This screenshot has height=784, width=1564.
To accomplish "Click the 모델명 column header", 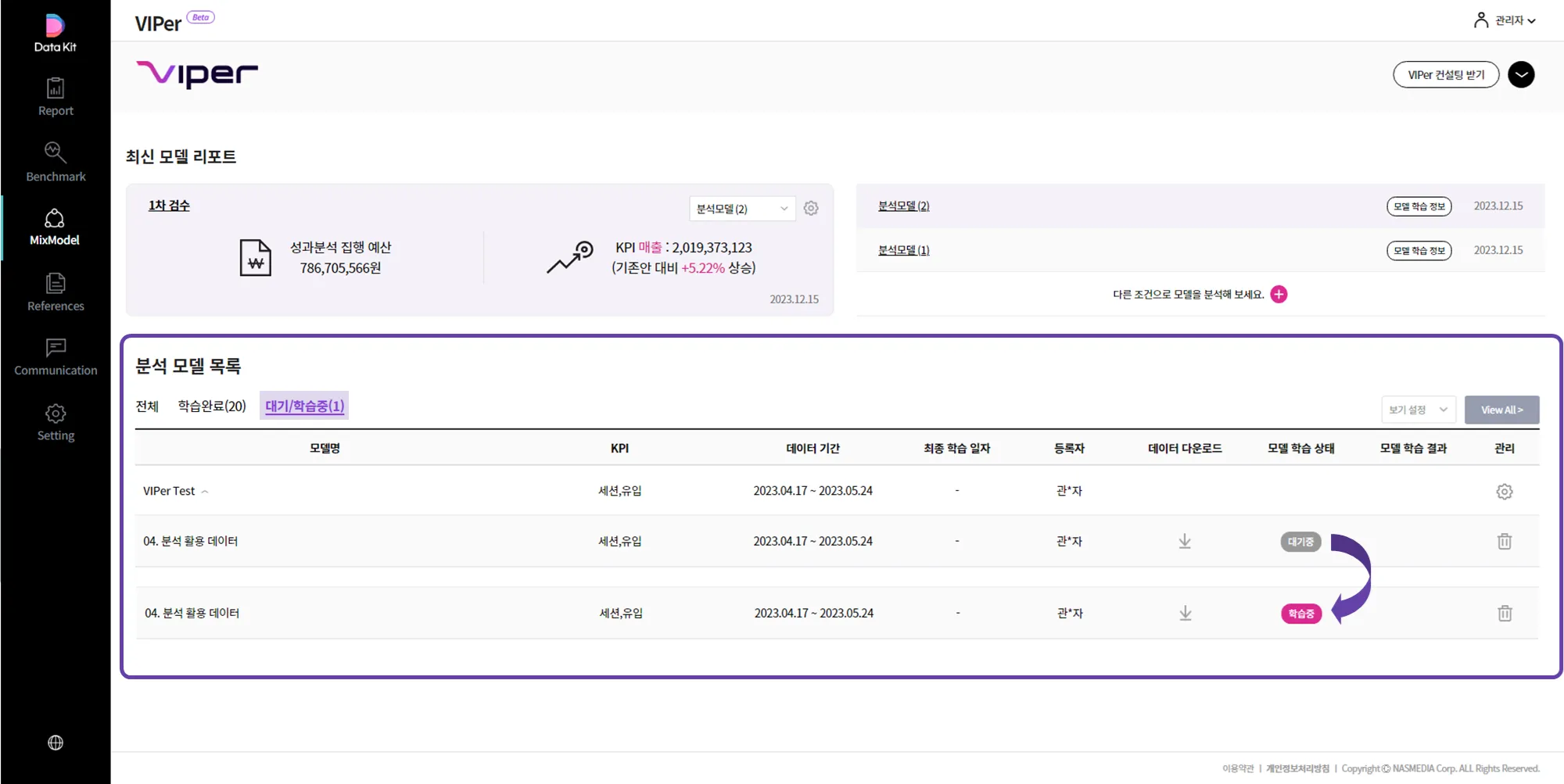I will point(325,449).
